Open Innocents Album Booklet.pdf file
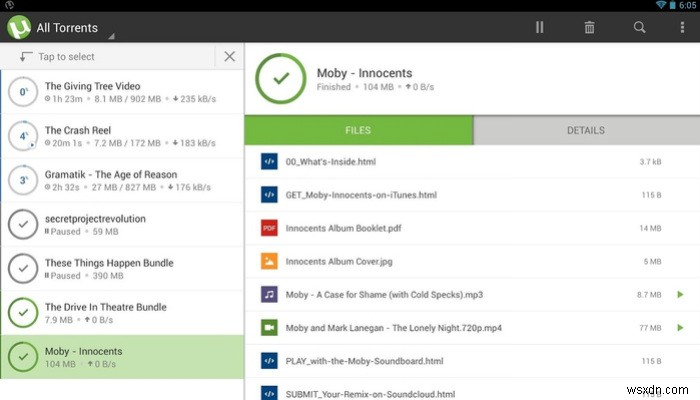The height and width of the screenshot is (400, 700). tap(343, 228)
